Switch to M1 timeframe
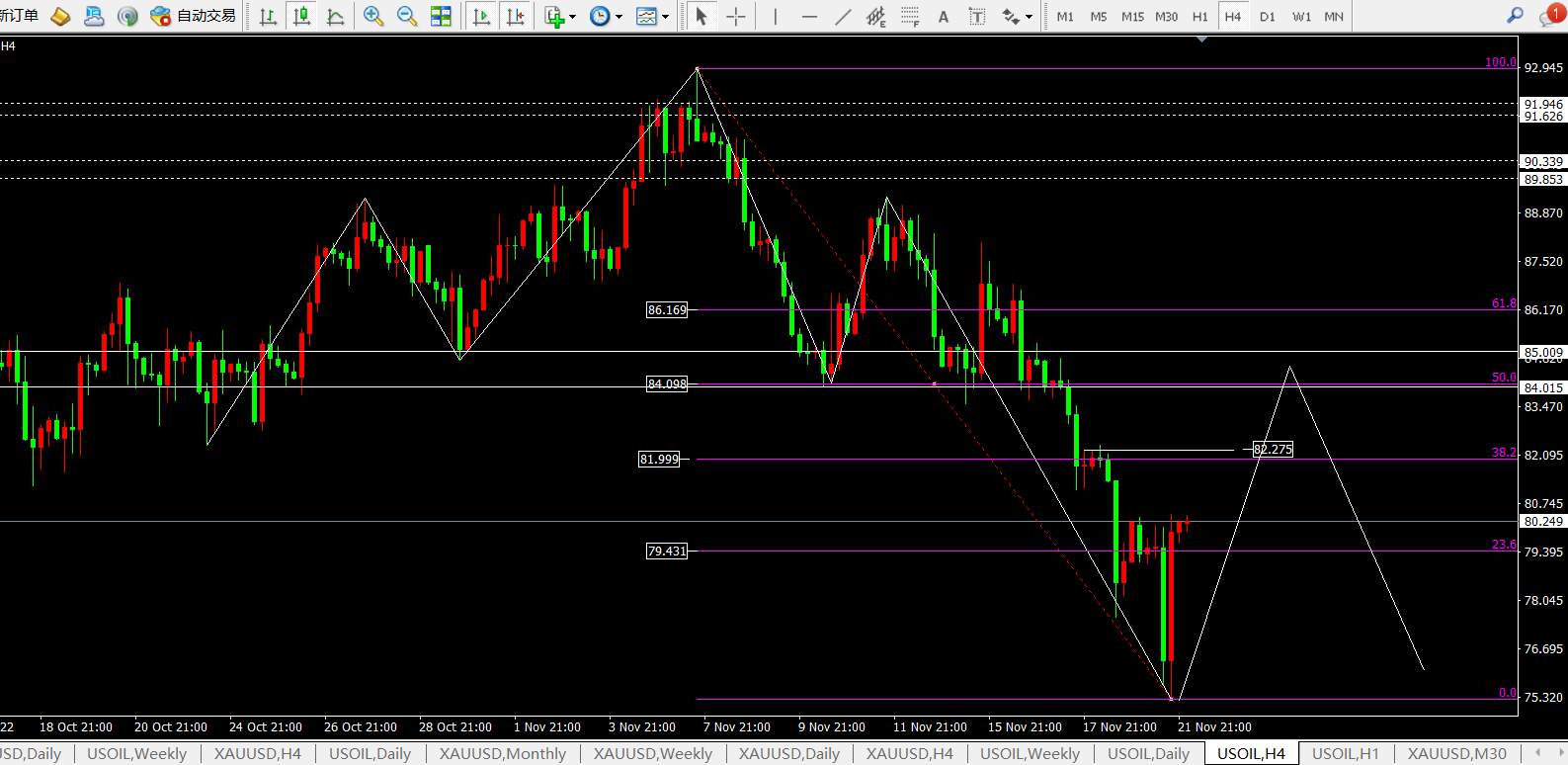 pyautogui.click(x=1065, y=17)
